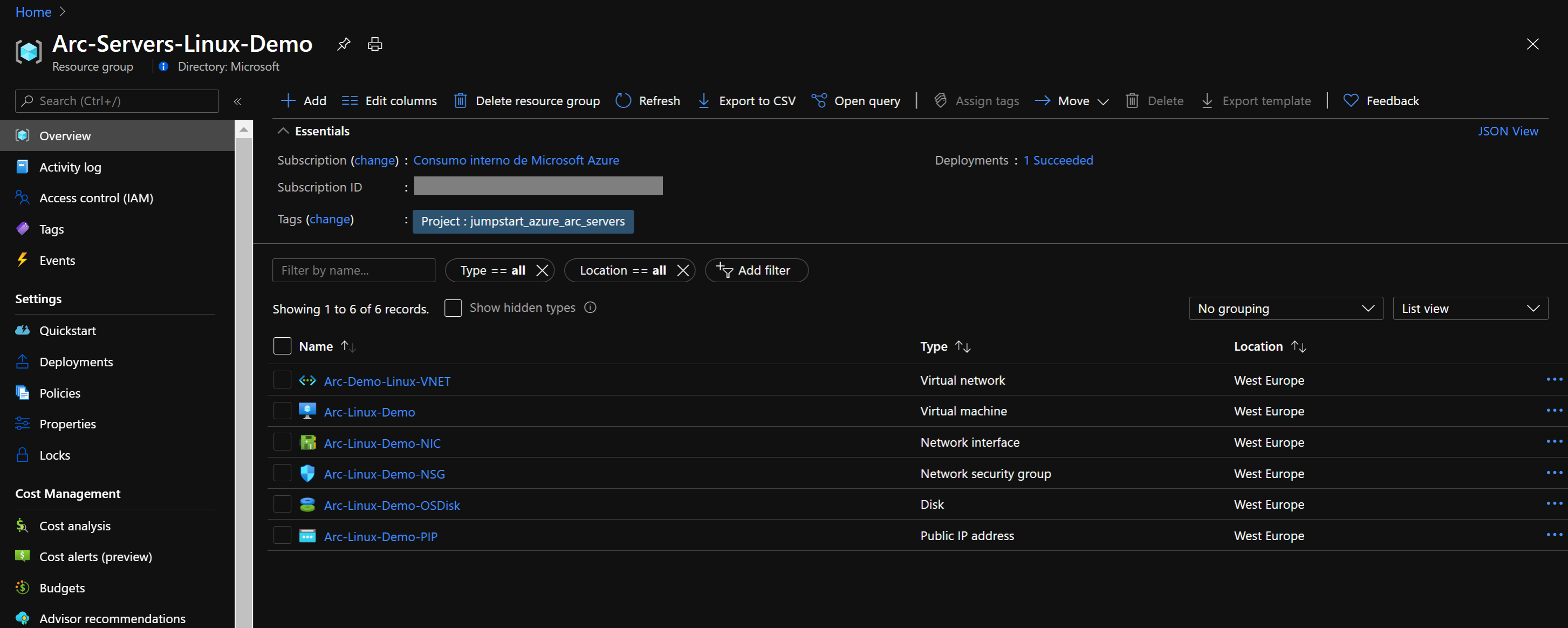1568x628 pixels.
Task: Enable Show hidden types checkbox
Action: (453, 308)
